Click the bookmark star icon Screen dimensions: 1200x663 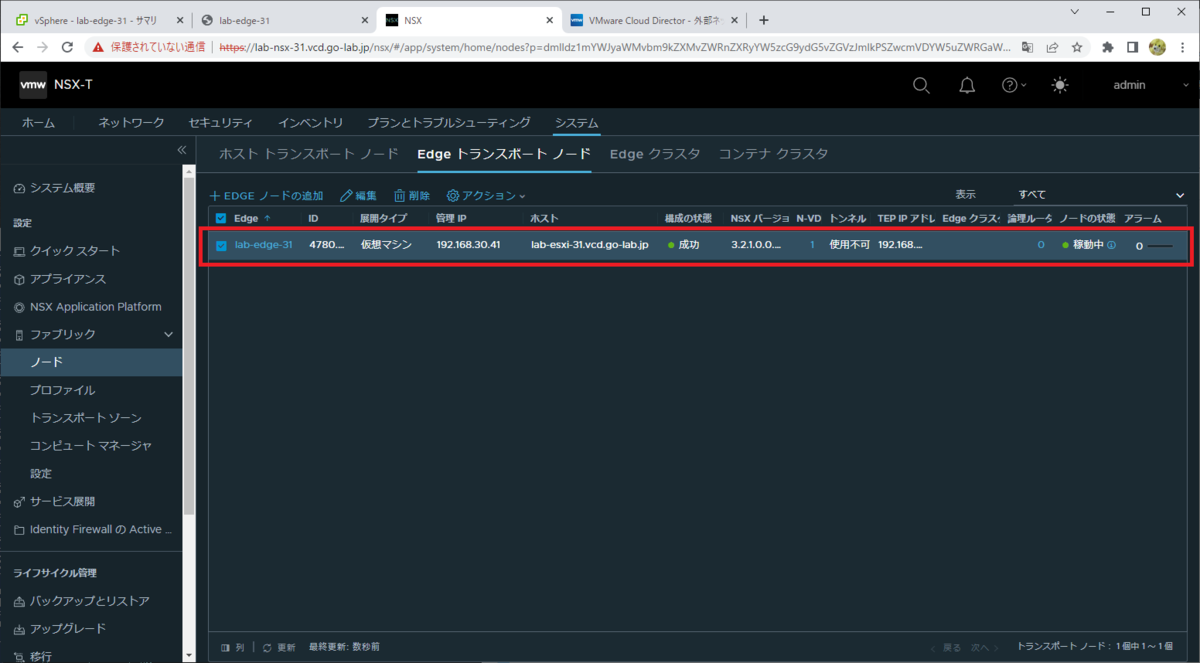click(x=1077, y=47)
